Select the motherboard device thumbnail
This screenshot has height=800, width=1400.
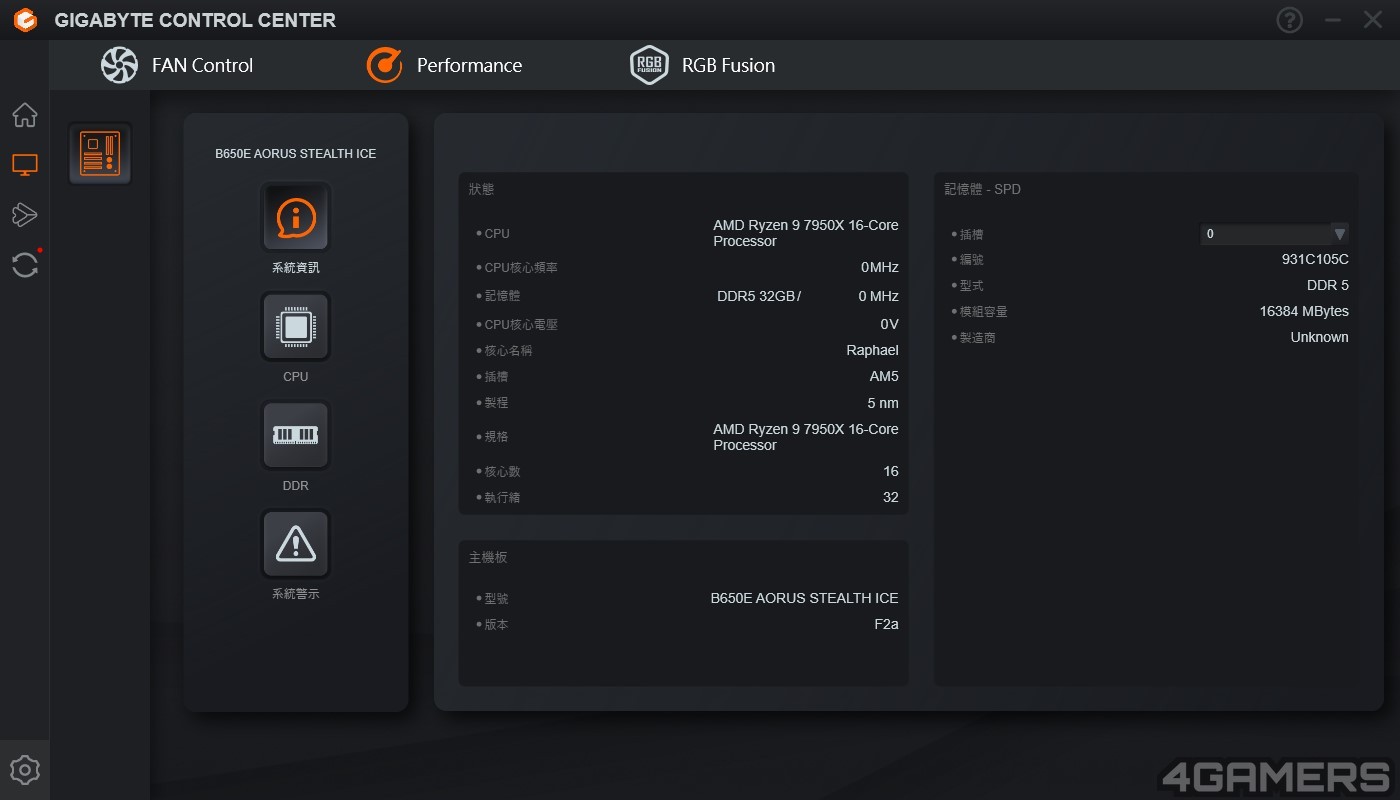pos(100,153)
